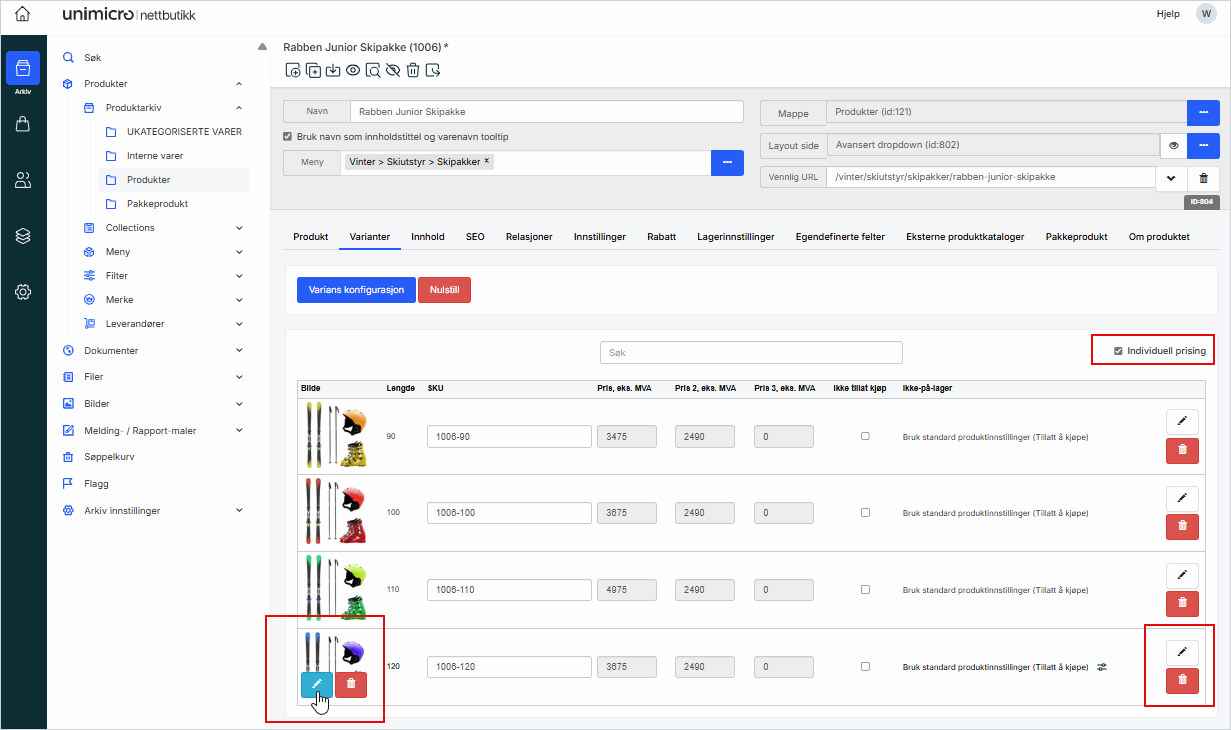Click the Varians konfigurasjon button
1231x730 pixels.
[x=356, y=290]
